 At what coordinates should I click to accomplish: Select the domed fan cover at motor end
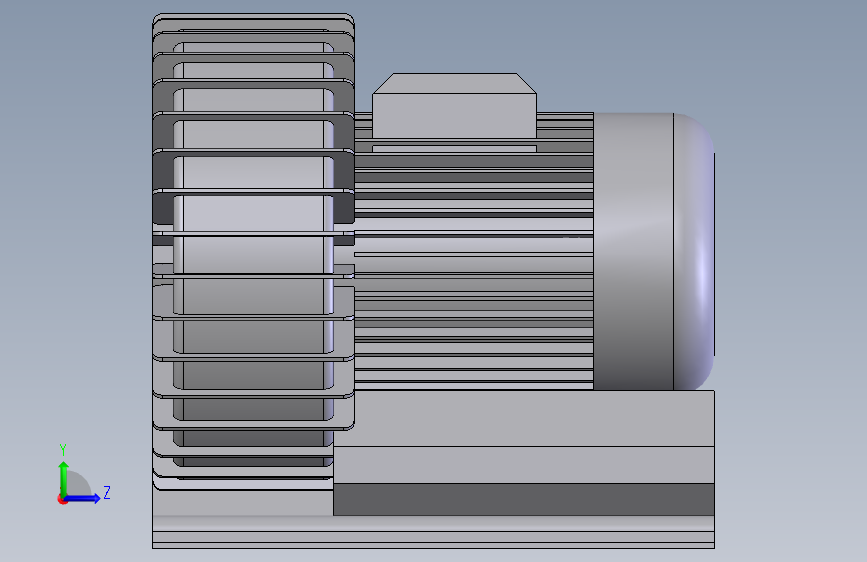pos(694,252)
